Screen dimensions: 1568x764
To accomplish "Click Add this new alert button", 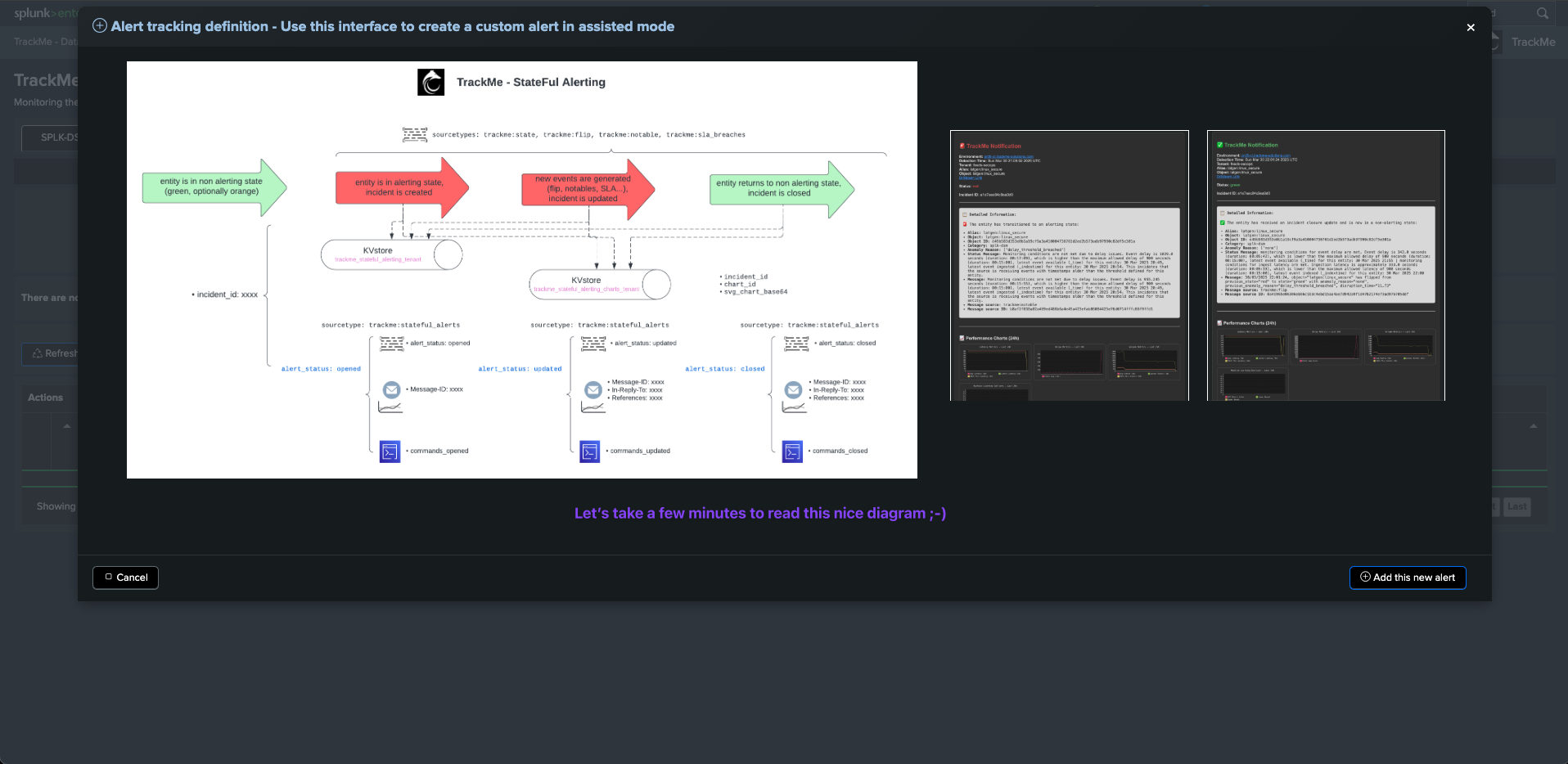I will 1408,577.
